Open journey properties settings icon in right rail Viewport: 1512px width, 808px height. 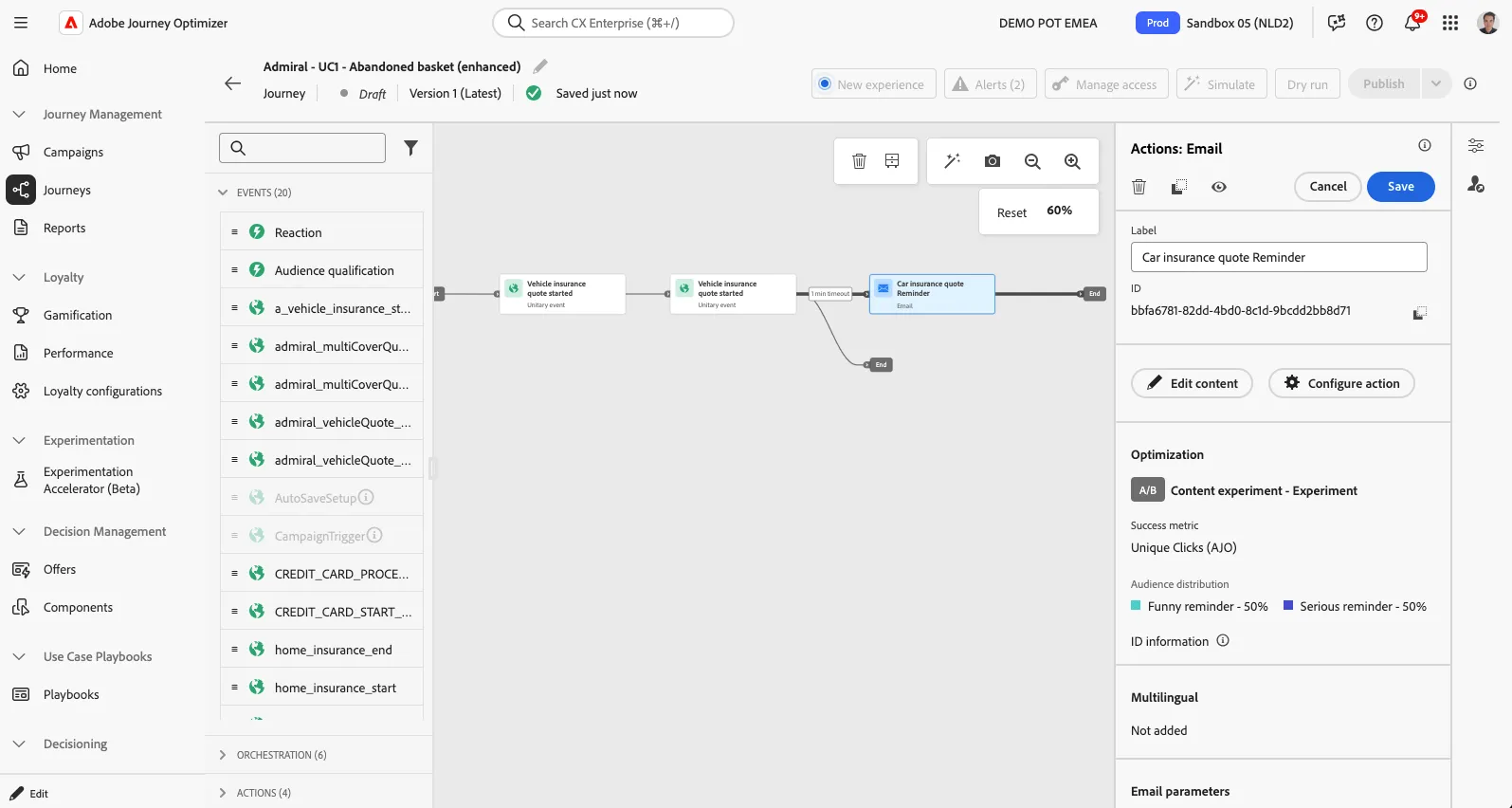[1476, 145]
